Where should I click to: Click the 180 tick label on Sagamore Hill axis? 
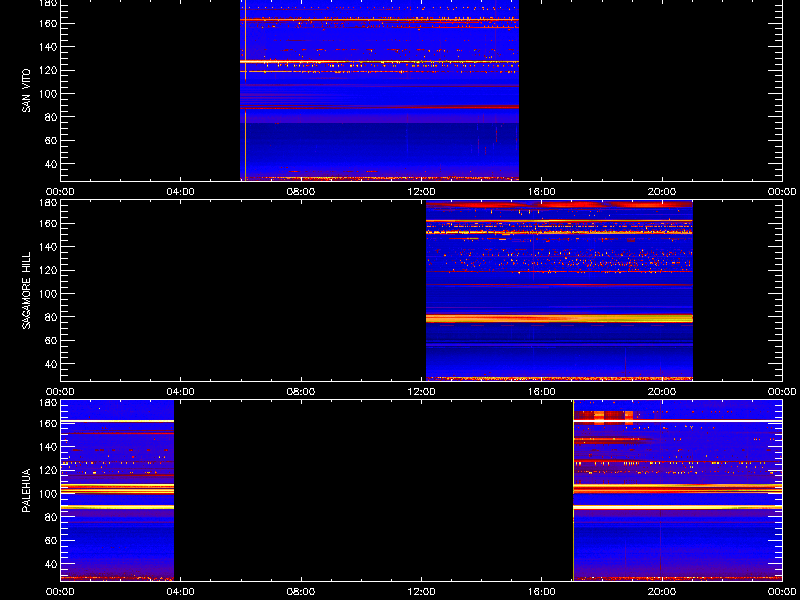click(x=47, y=203)
